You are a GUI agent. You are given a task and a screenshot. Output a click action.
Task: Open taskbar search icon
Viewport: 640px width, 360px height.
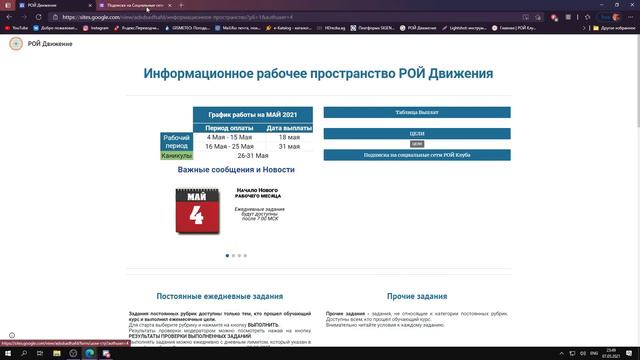coord(24,353)
